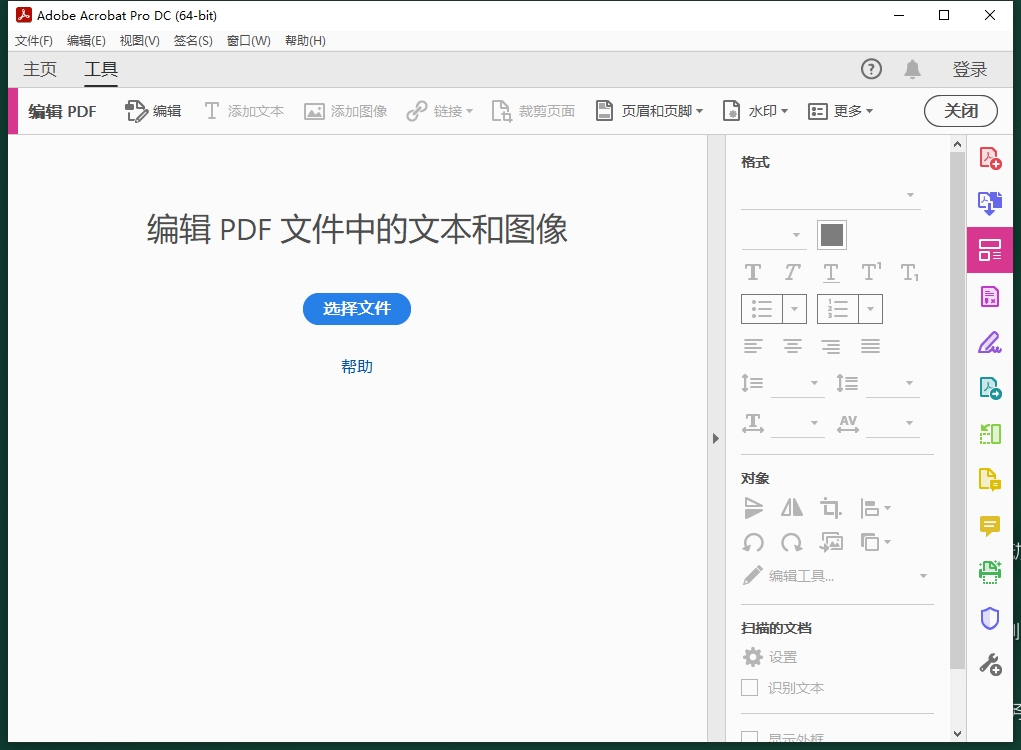The height and width of the screenshot is (750, 1021).
Task: Rotate object counterclockwise icon
Action: click(x=753, y=542)
